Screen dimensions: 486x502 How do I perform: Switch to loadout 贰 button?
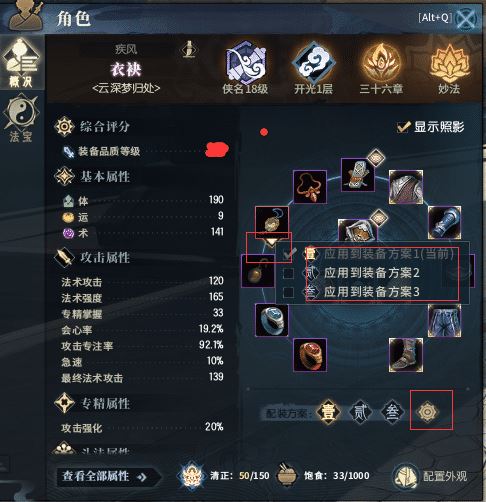pyautogui.click(x=360, y=412)
